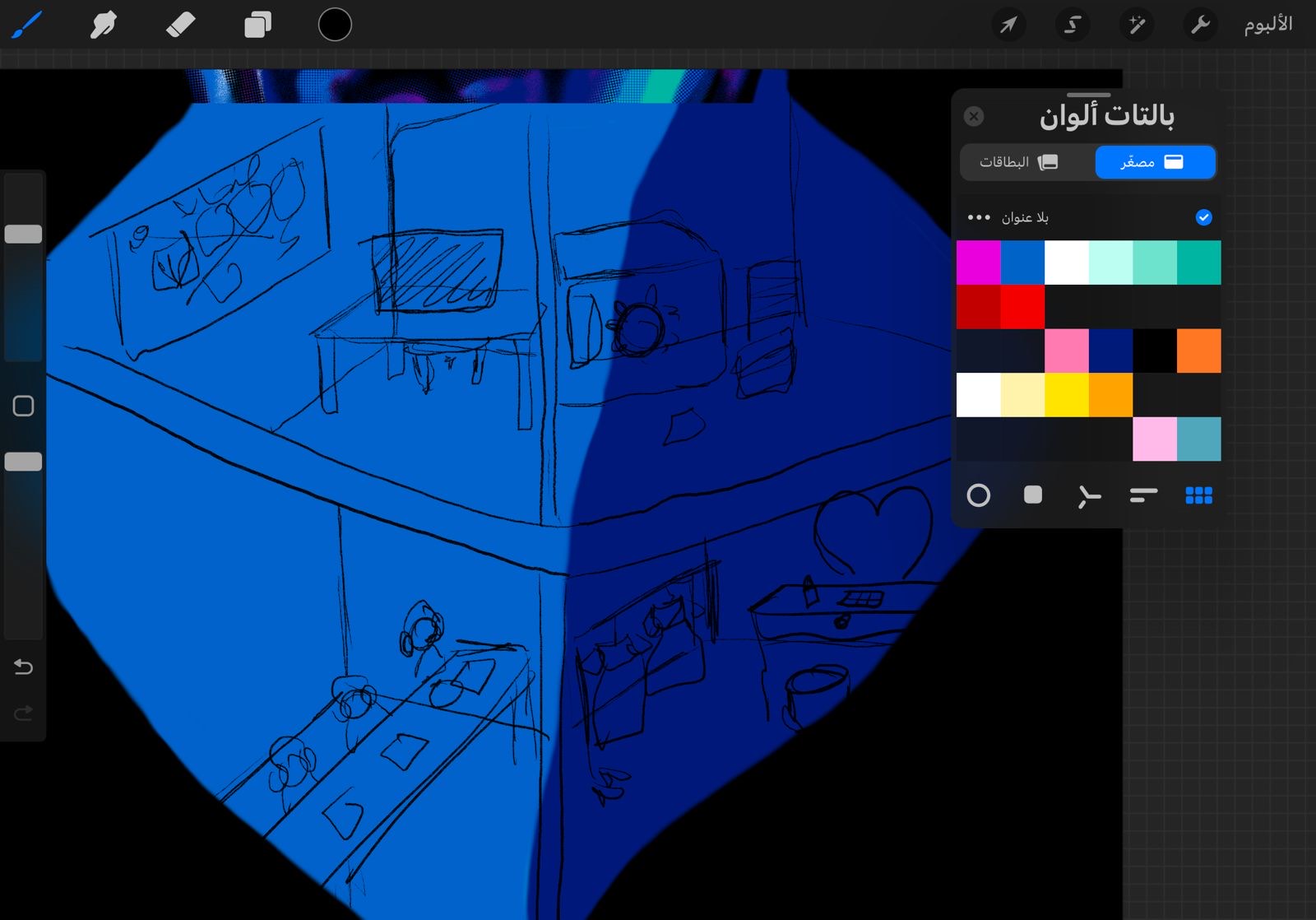Screen dimensions: 1316x920
Task: Open the palette options three-dot menu
Action: coord(979,217)
